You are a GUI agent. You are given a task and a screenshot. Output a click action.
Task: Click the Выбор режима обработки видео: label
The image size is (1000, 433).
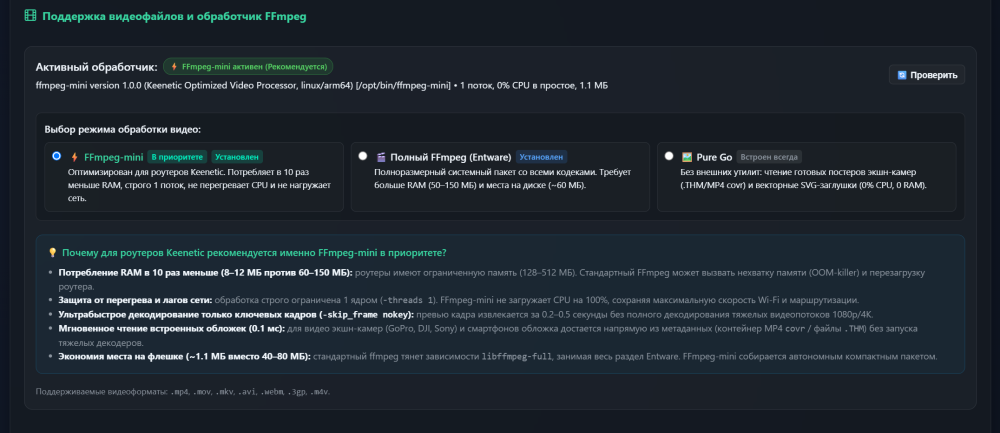[x=123, y=129]
